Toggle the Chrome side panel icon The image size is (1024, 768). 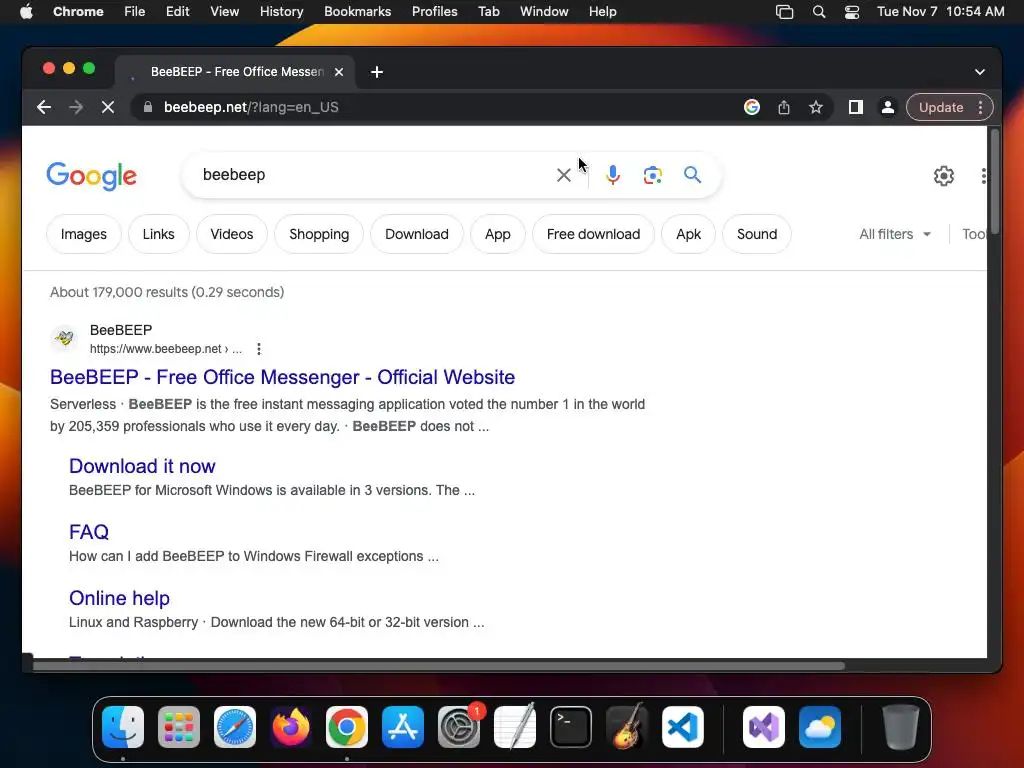point(856,107)
